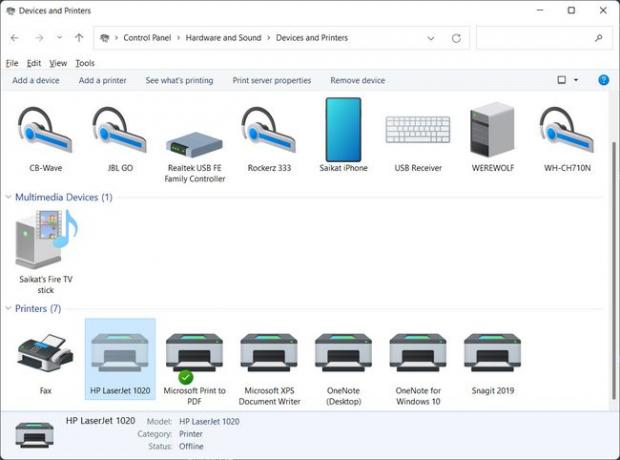The height and width of the screenshot is (460, 620).
Task: Select Microsoft XPS Document Writer
Action: point(269,369)
